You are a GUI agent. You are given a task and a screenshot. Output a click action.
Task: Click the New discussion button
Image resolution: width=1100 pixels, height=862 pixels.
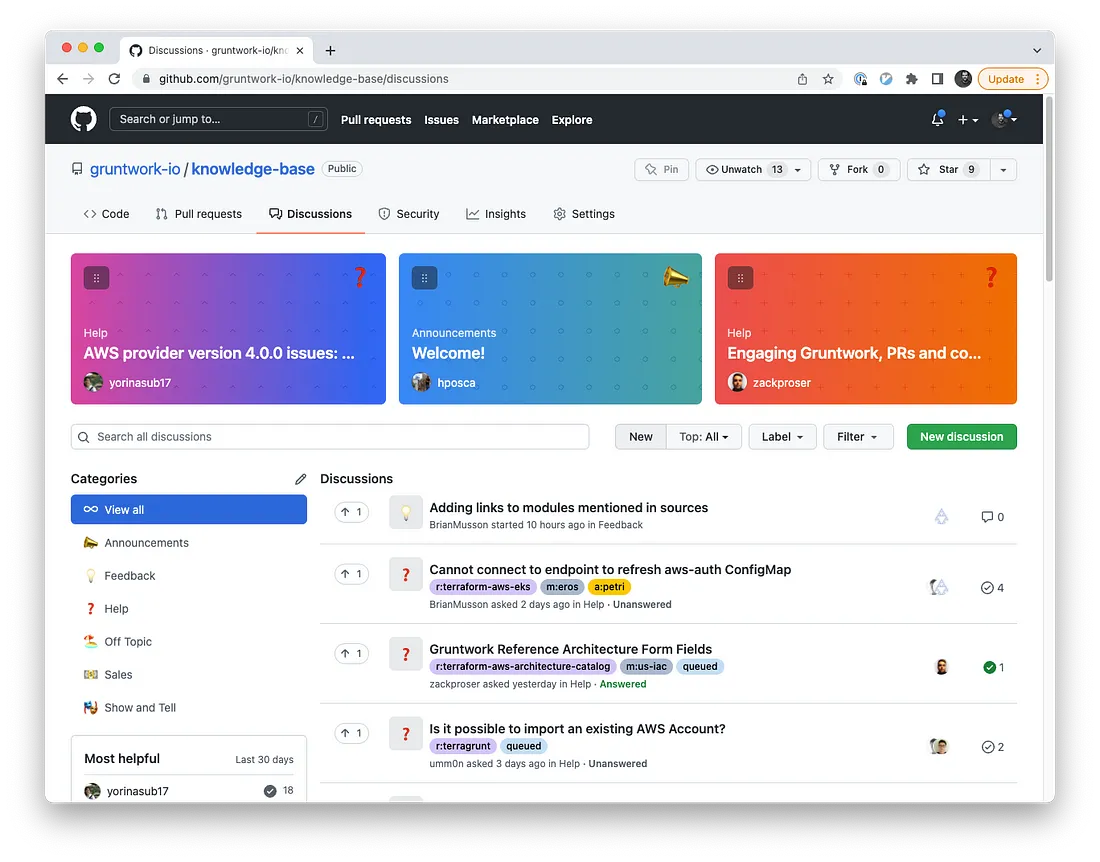tap(961, 436)
